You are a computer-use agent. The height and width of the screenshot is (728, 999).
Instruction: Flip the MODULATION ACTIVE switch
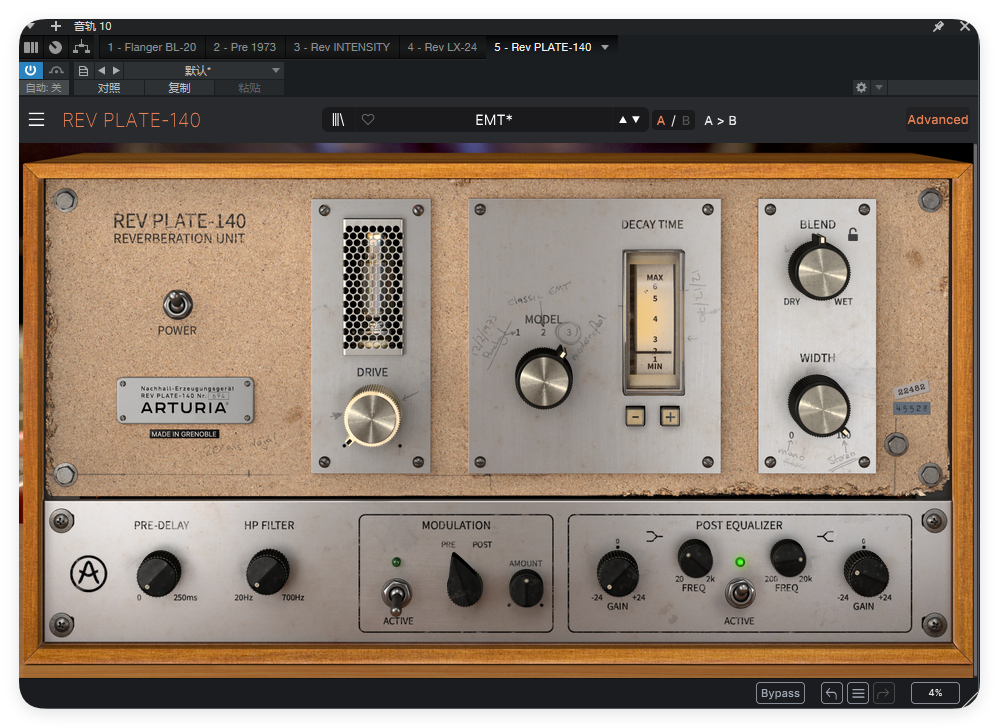(x=397, y=596)
